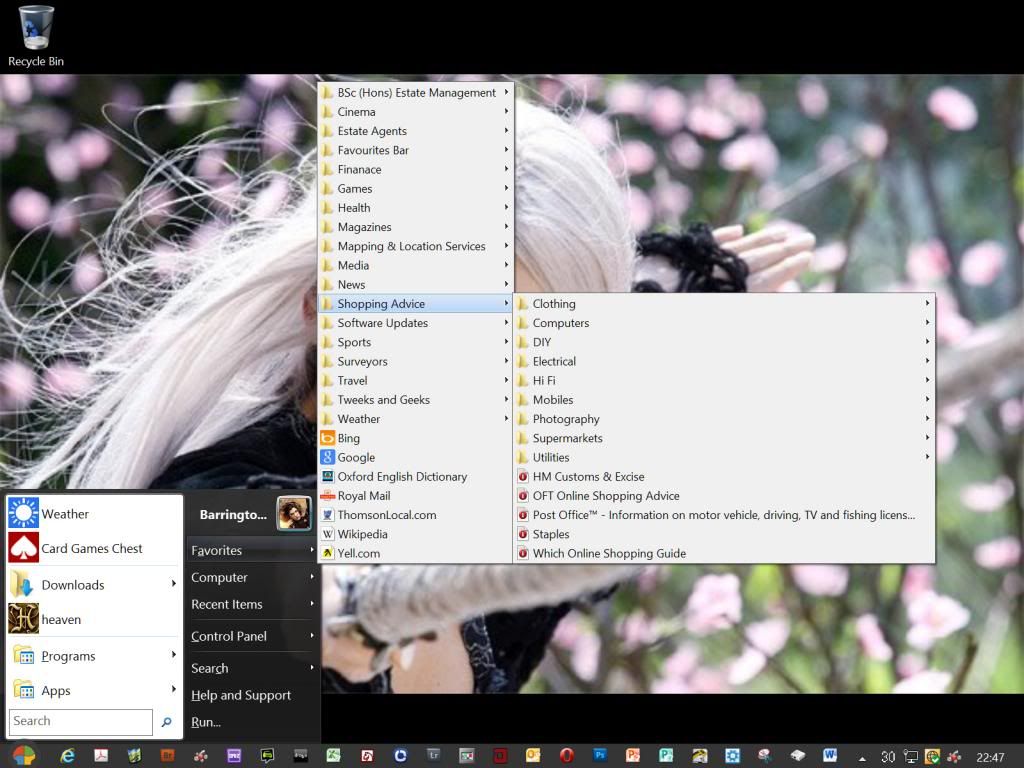Open the Royal Mail favorite
The width and height of the screenshot is (1024, 768).
[416, 496]
